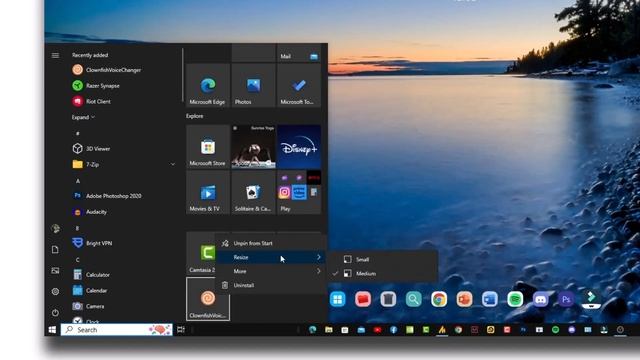Screen dimensions: 640x360
Task: Open Photoshop in the desktop dock
Action: tap(566, 299)
